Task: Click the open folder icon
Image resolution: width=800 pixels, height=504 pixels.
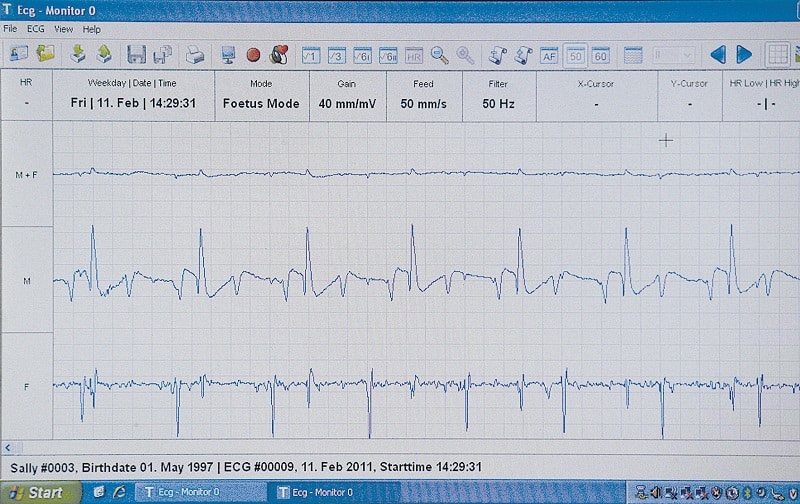Action: coord(45,54)
